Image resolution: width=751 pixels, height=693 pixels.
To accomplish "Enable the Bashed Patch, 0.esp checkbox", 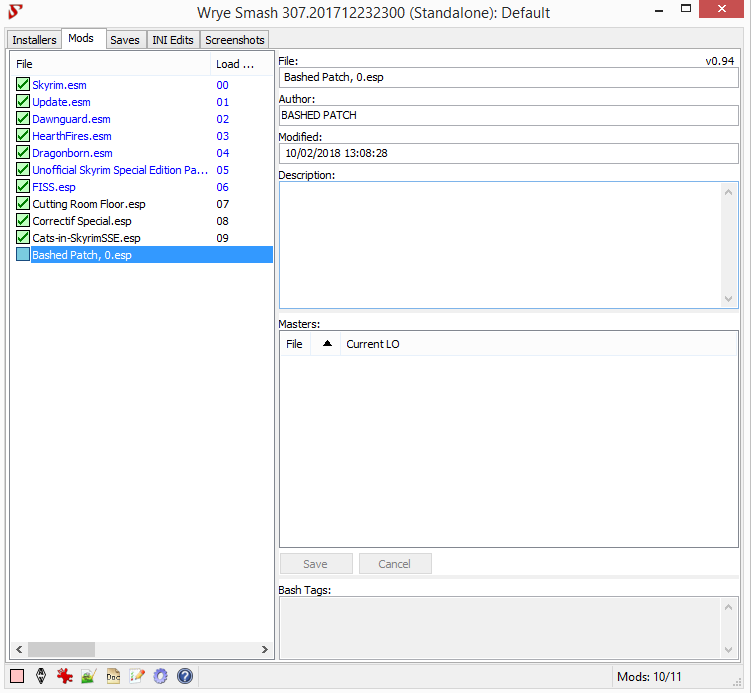I will tap(23, 255).
